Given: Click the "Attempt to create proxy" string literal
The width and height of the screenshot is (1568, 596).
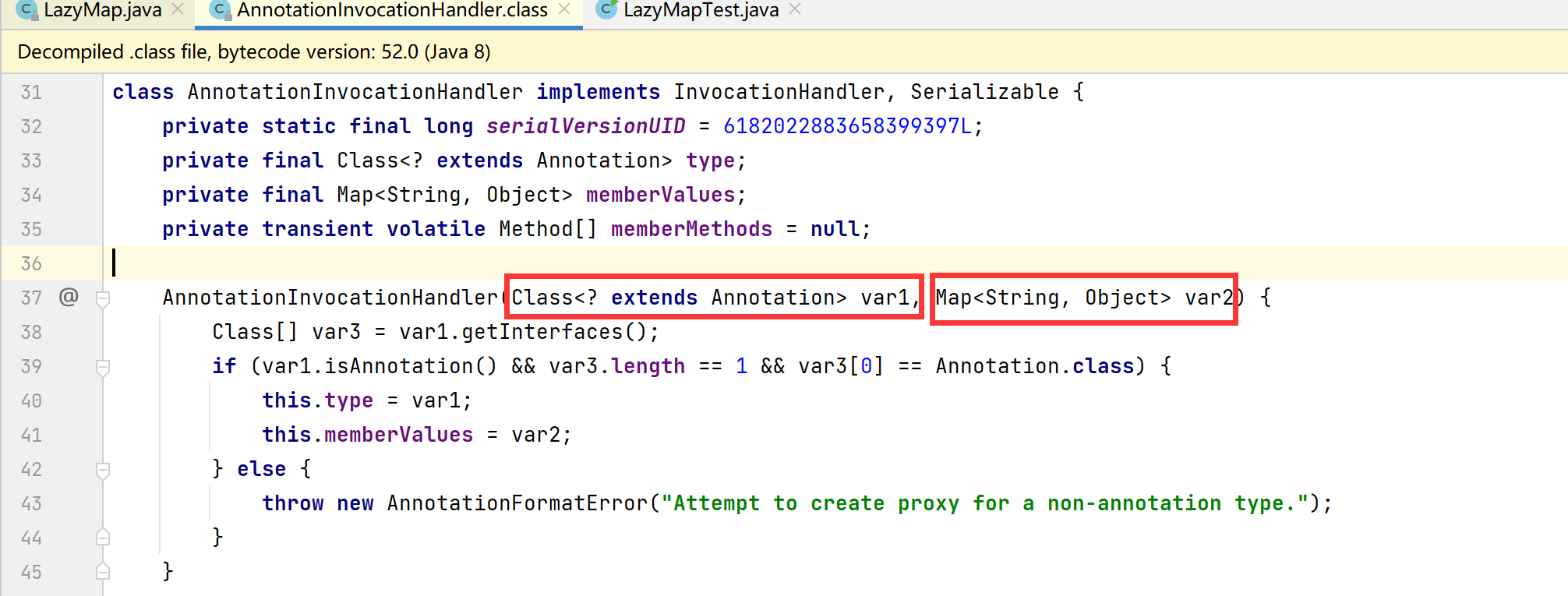Looking at the screenshot, I should 984,503.
